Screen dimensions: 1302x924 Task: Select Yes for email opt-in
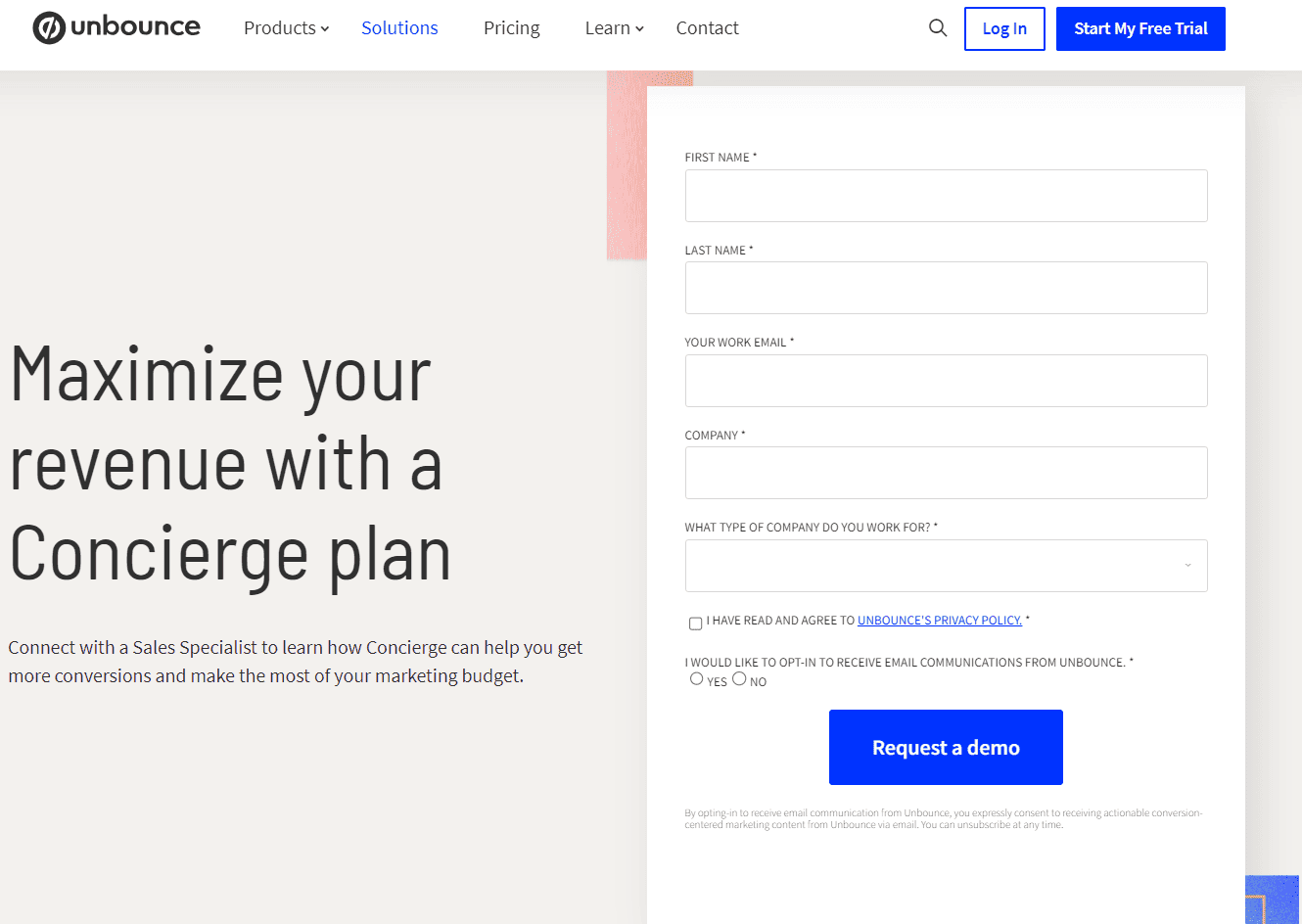tap(697, 678)
